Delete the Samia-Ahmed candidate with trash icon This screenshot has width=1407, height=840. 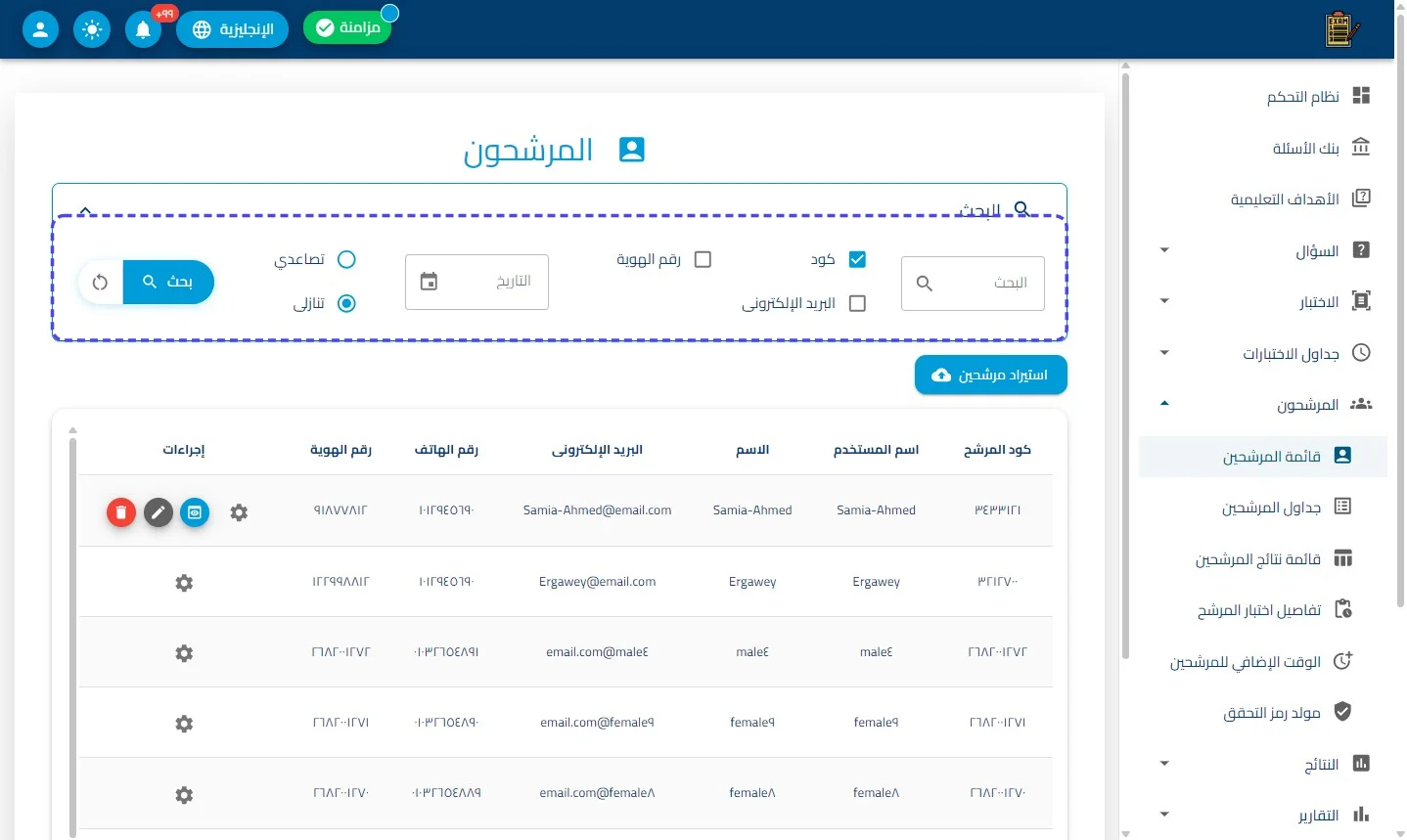click(121, 511)
